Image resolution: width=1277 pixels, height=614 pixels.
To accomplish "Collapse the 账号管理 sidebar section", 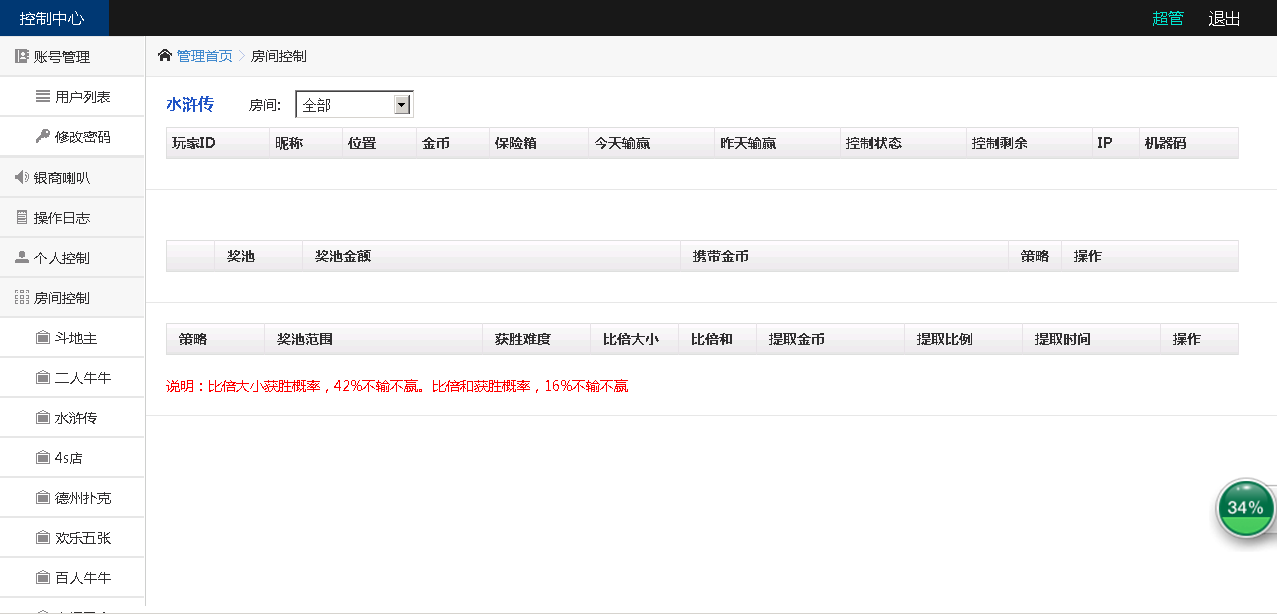I will (x=62, y=57).
